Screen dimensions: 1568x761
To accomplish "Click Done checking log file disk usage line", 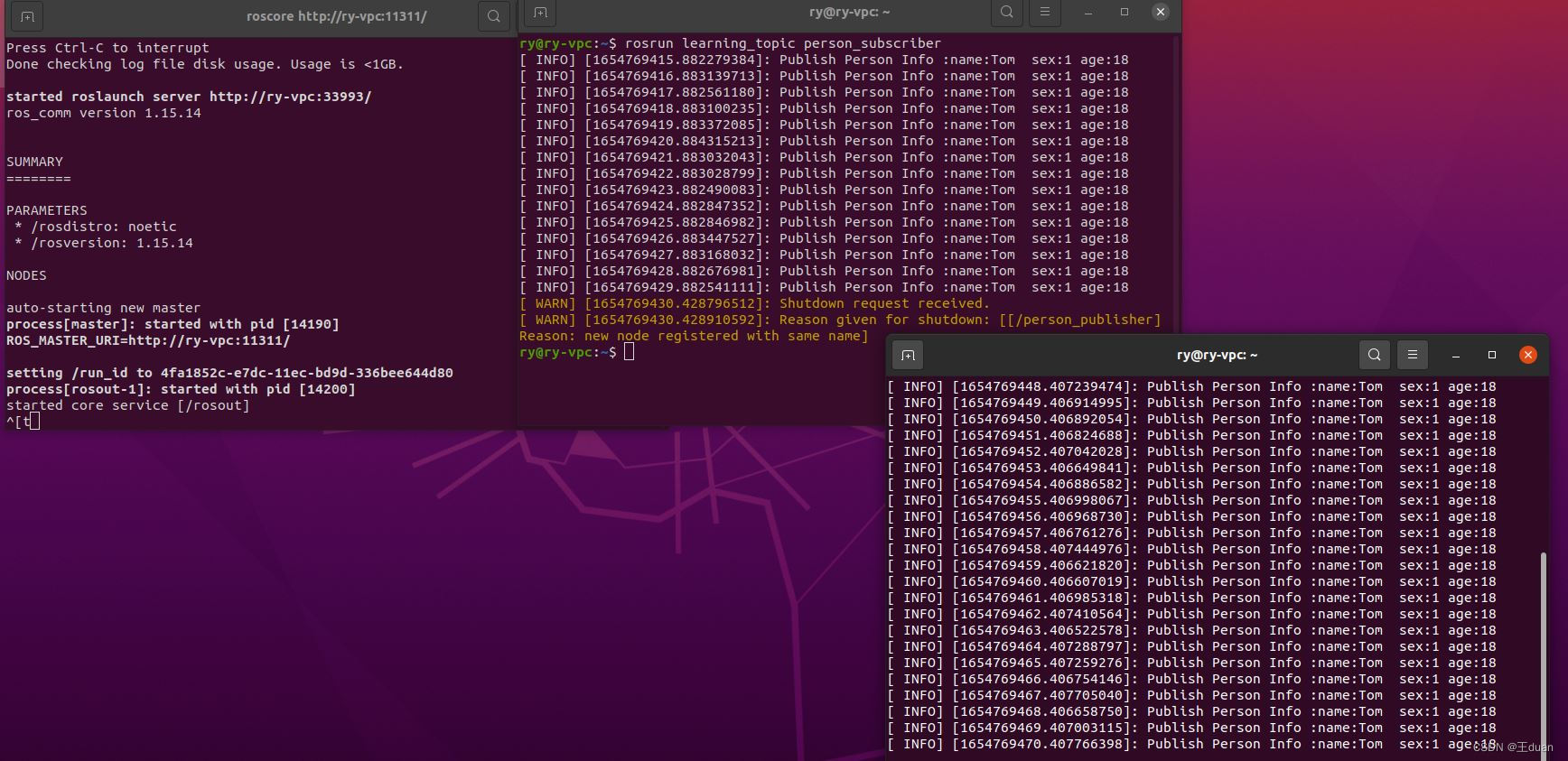I will pos(205,64).
